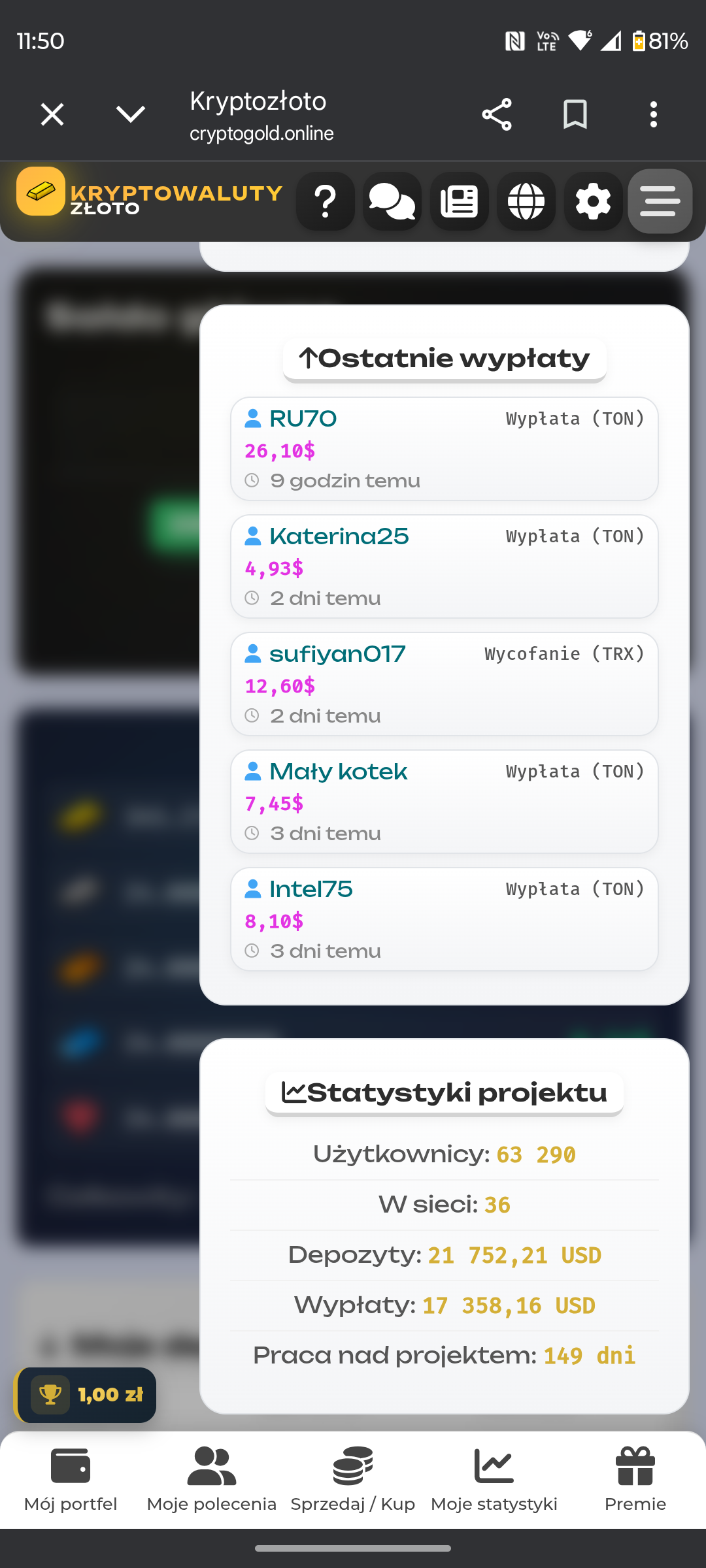The image size is (706, 1568).
Task: Open the help question mark icon
Action: click(325, 201)
